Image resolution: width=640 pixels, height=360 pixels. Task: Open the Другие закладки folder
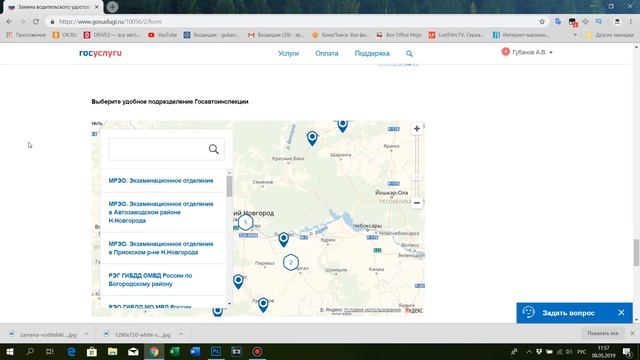610,35
